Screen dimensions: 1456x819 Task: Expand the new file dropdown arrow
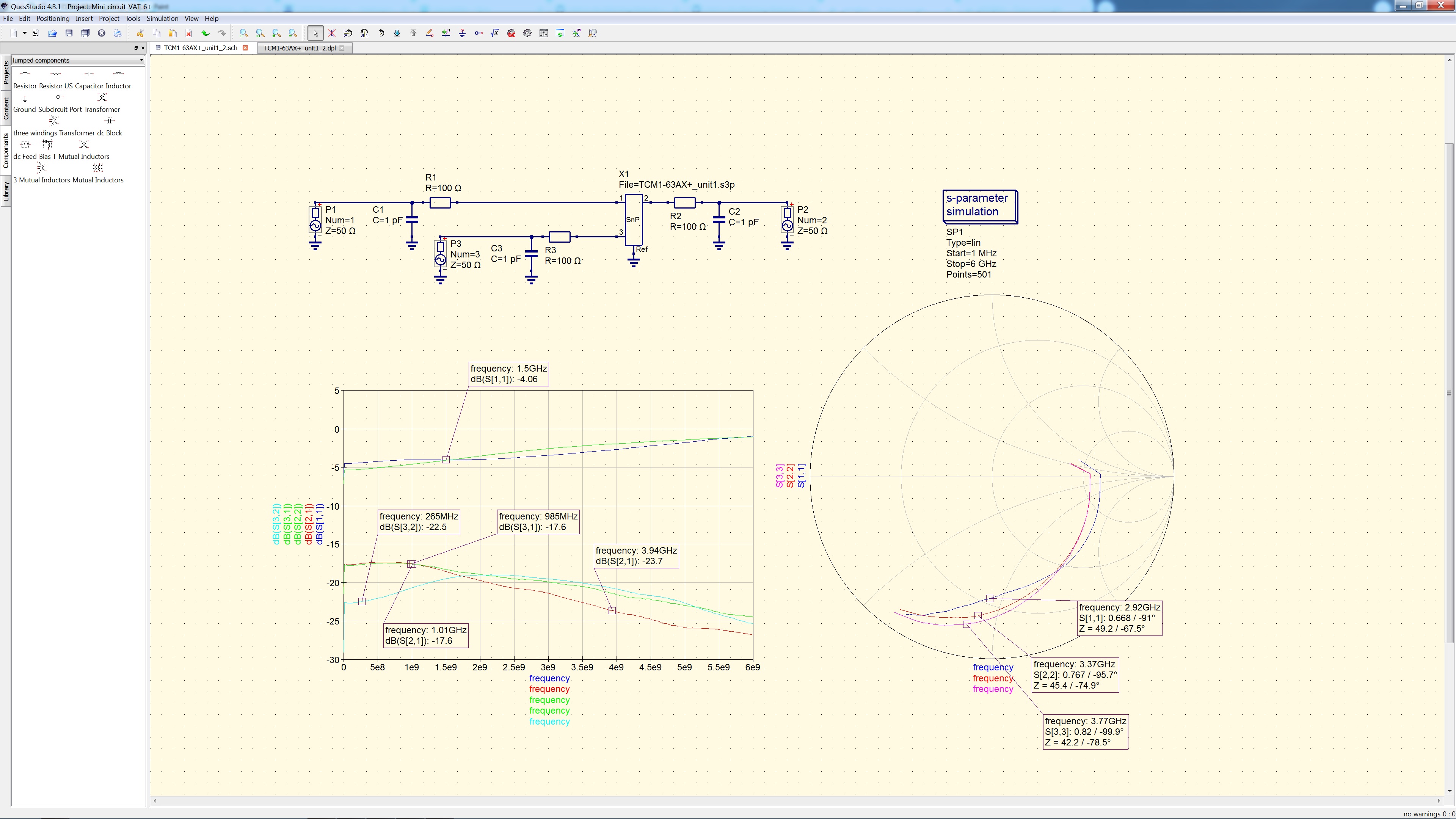25,33
